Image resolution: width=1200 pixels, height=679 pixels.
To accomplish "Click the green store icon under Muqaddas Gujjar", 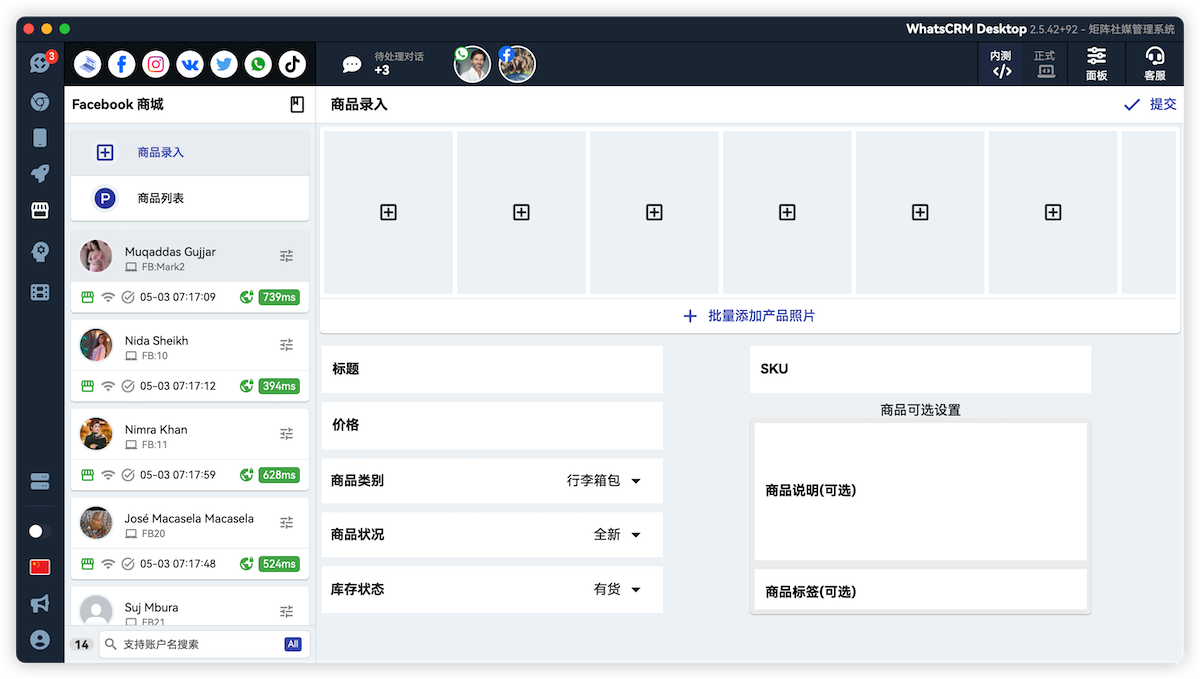I will [x=85, y=296].
